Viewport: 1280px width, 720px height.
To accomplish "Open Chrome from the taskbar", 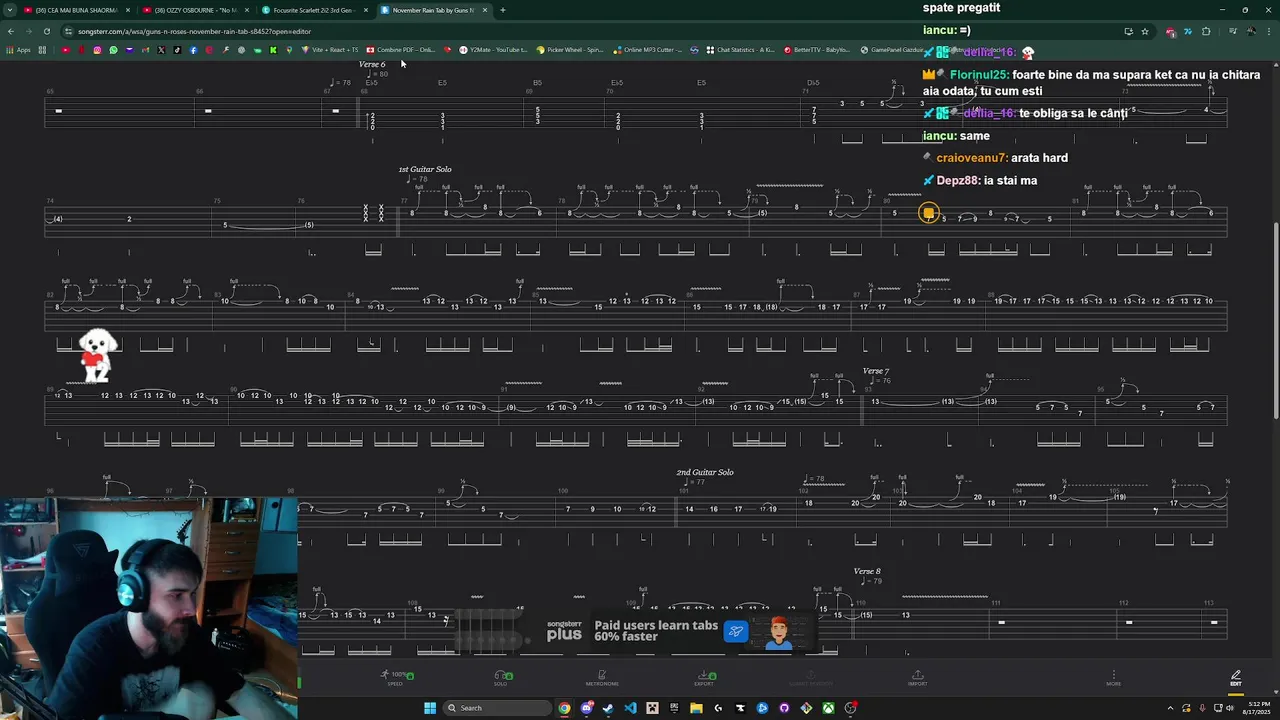I will pyautogui.click(x=565, y=708).
